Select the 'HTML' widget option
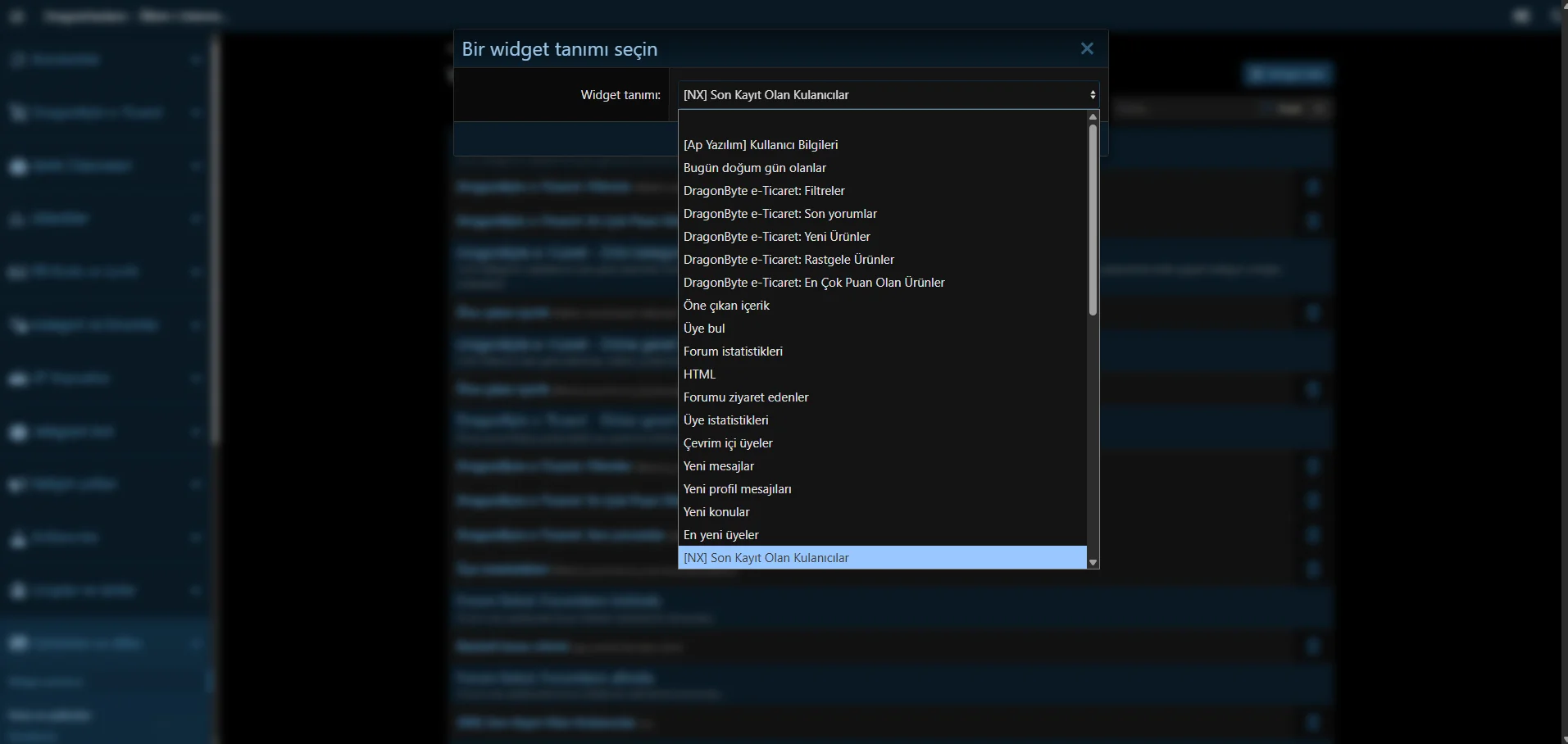The height and width of the screenshot is (744, 1568). pyautogui.click(x=699, y=374)
